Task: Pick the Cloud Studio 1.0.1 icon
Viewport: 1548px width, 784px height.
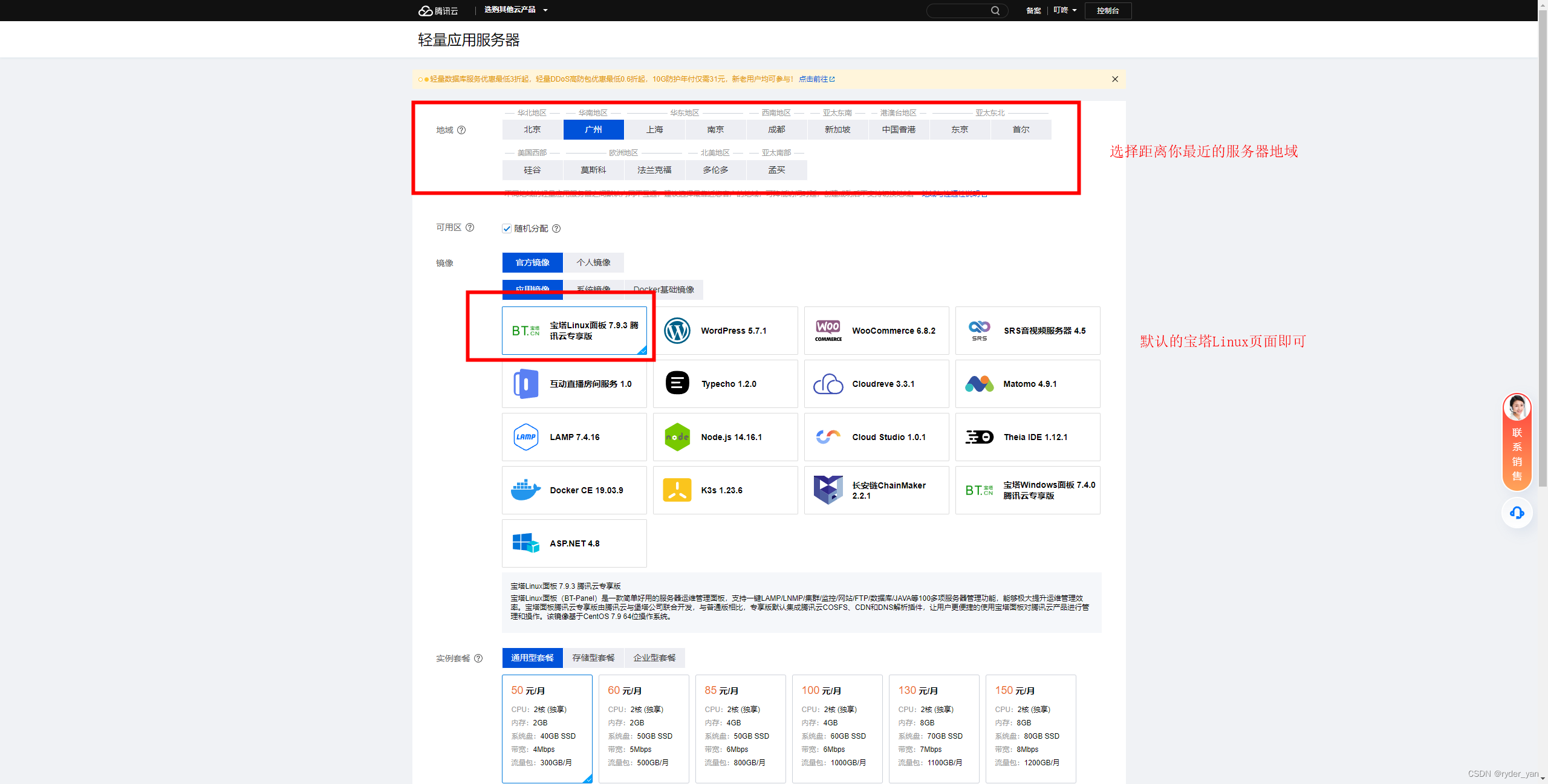Action: [828, 437]
